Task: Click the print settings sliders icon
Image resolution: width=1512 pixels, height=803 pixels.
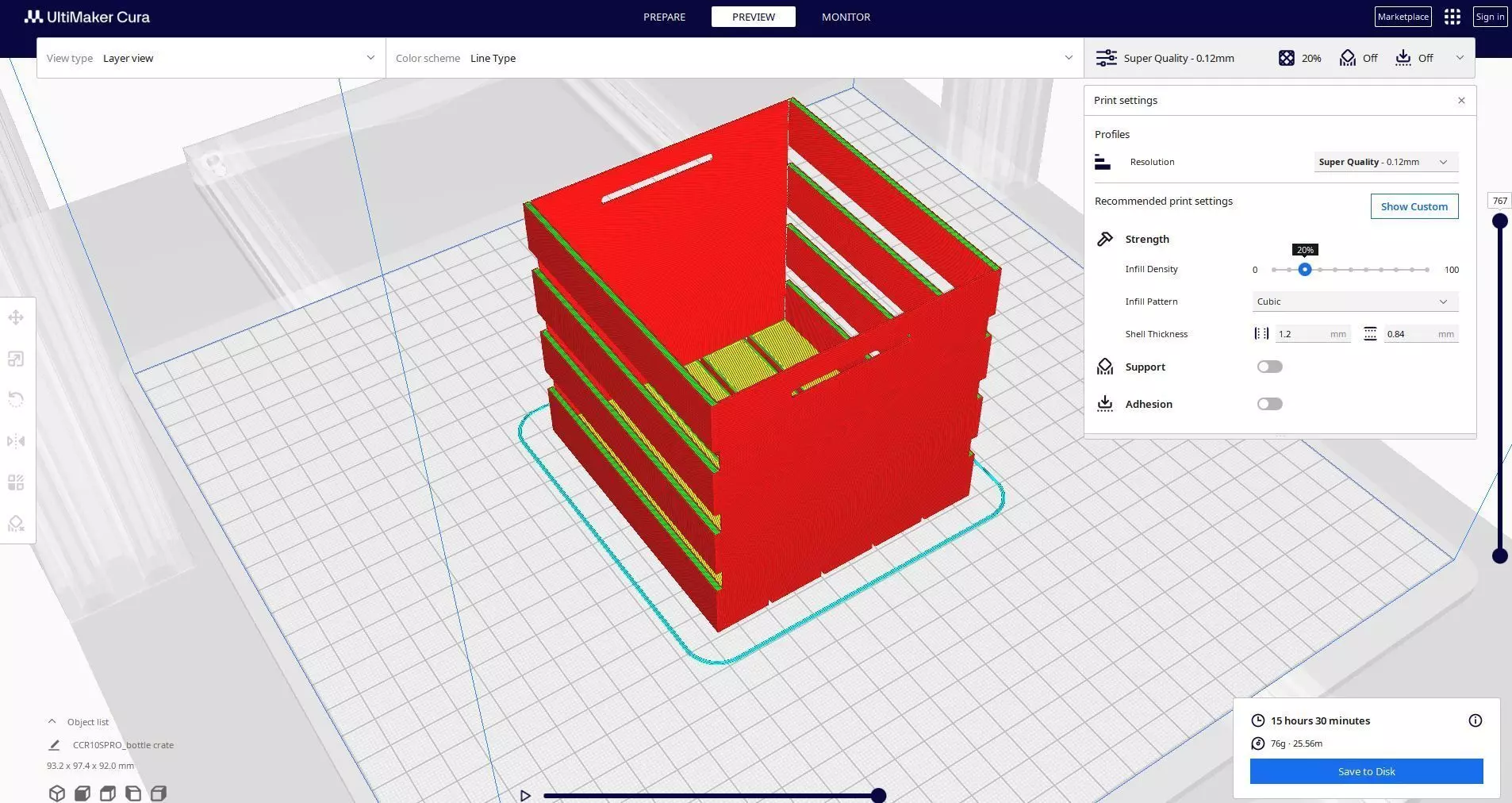Action: point(1106,58)
